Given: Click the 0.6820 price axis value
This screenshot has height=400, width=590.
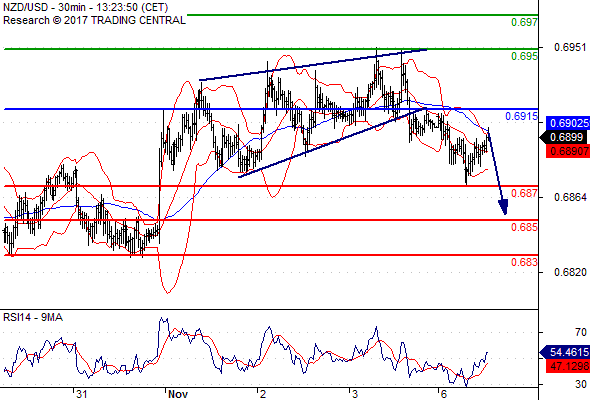Looking at the screenshot, I should [x=570, y=272].
